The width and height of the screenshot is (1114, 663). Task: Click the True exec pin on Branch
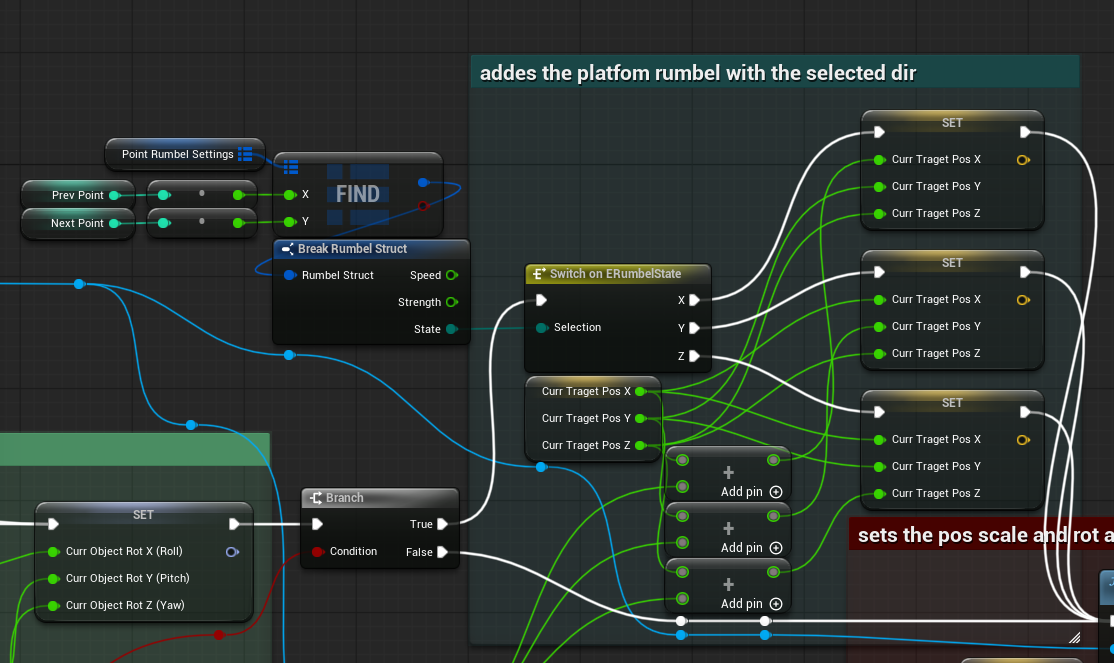442,524
